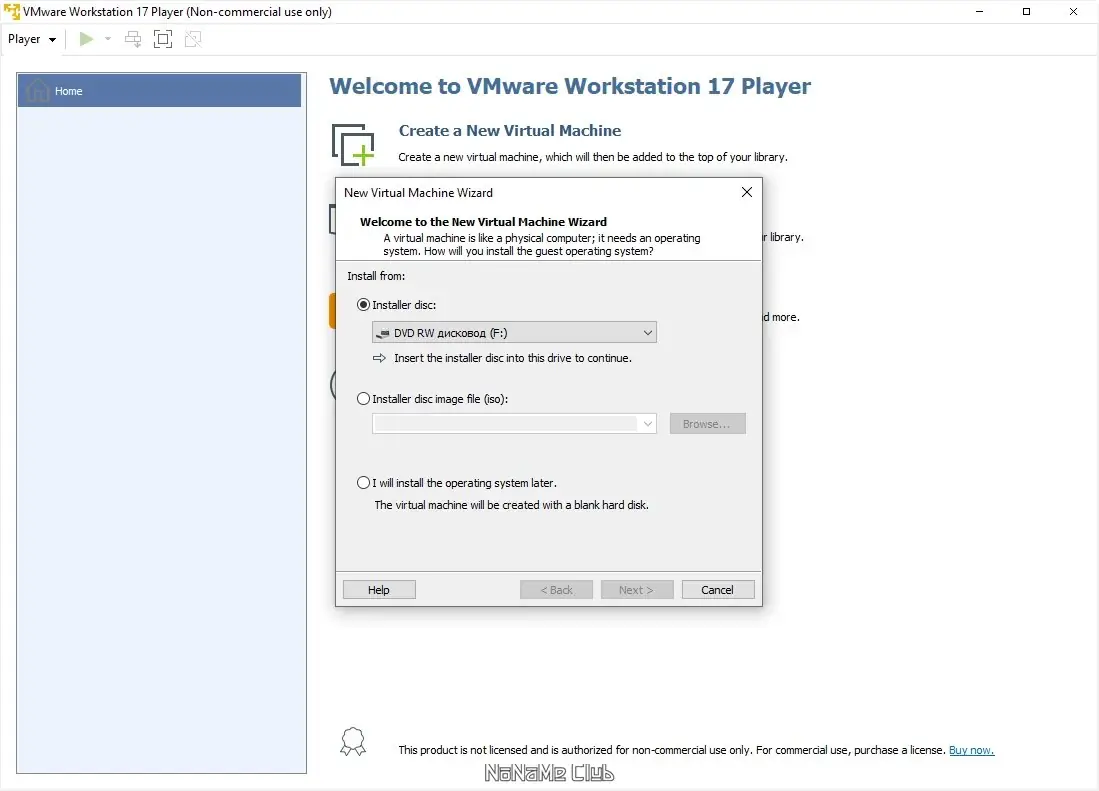Maximize the VMware Player window
The image size is (1099, 791).
pyautogui.click(x=1026, y=11)
